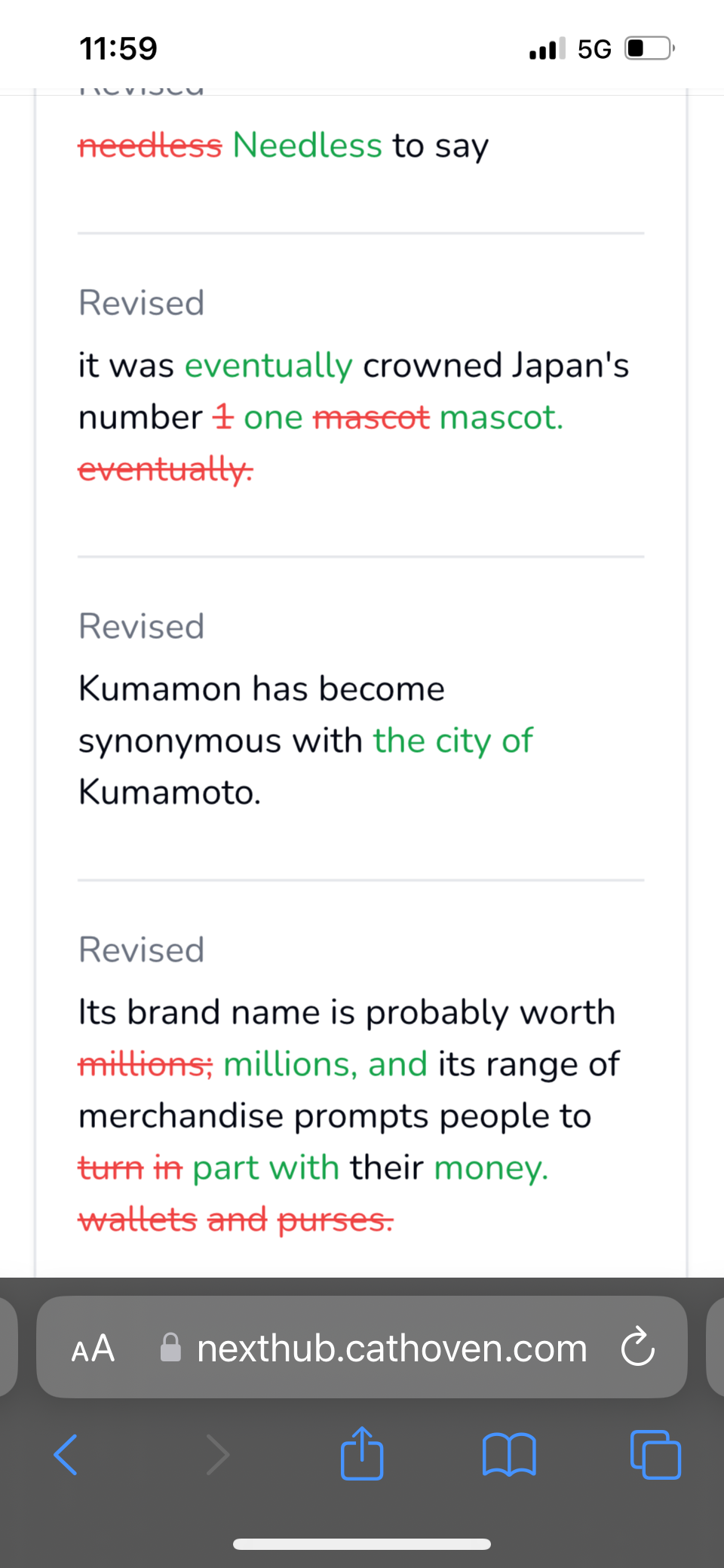724x1568 pixels.
Task: Open the Bookmarks book icon
Action: pyautogui.click(x=509, y=1453)
